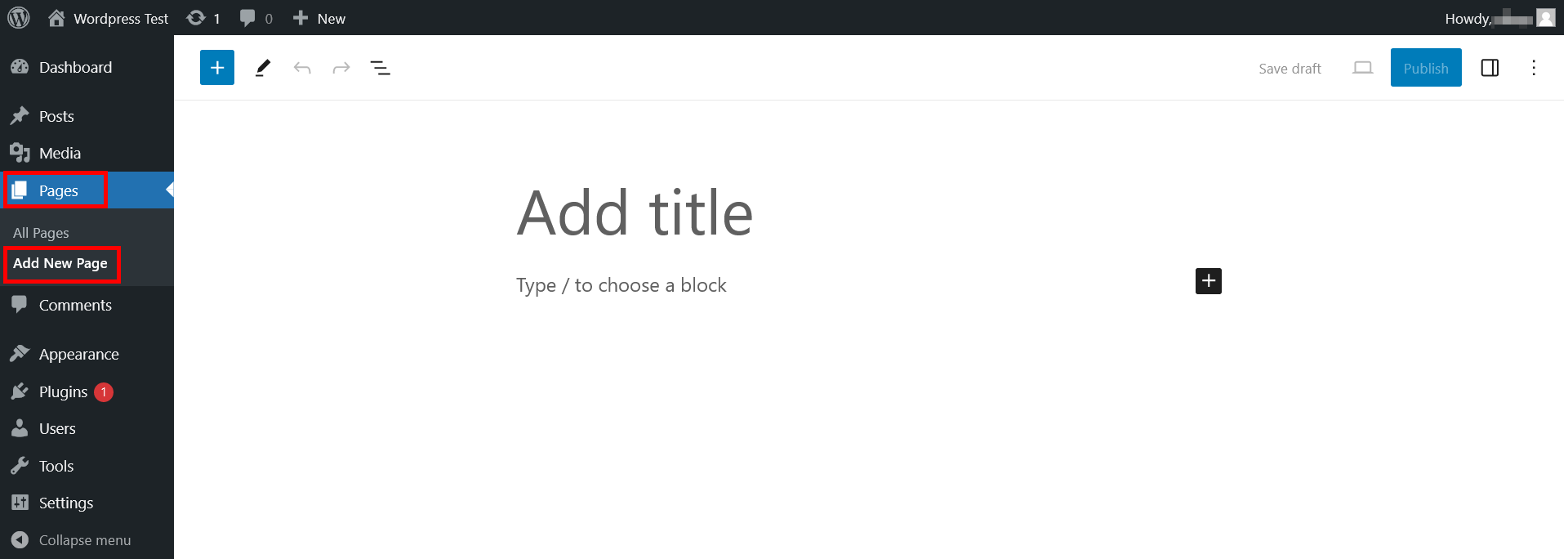The width and height of the screenshot is (1568, 559).
Task: Click the Undo arrow icon
Action: click(302, 68)
